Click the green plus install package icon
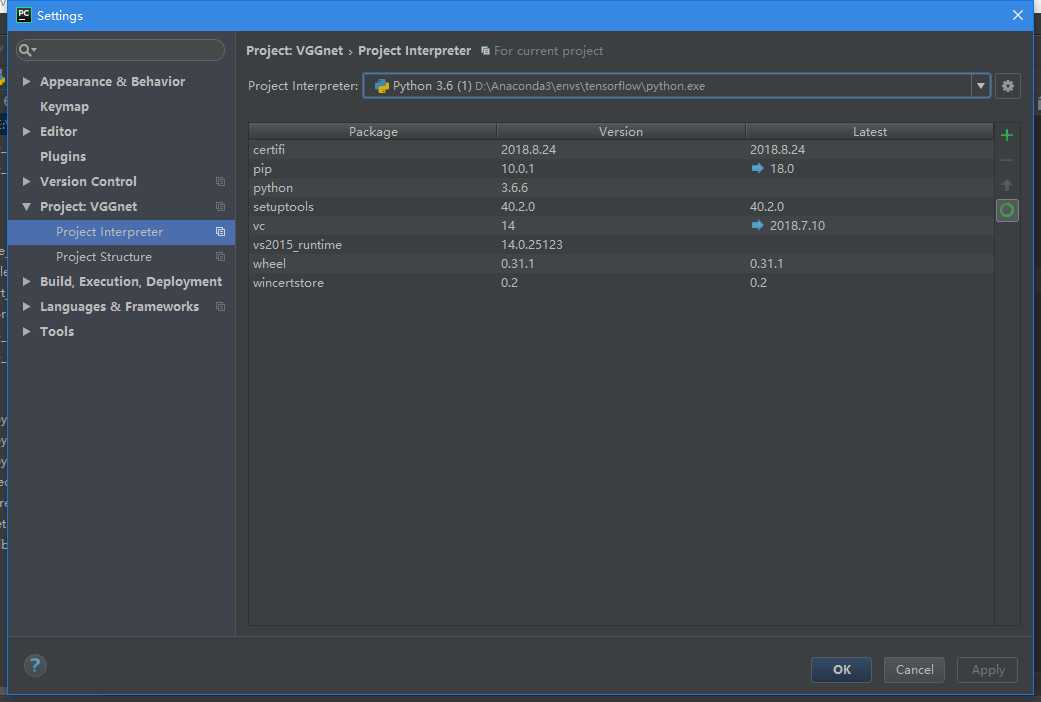Screen dimensions: 1041x702 pyautogui.click(x=1006, y=135)
